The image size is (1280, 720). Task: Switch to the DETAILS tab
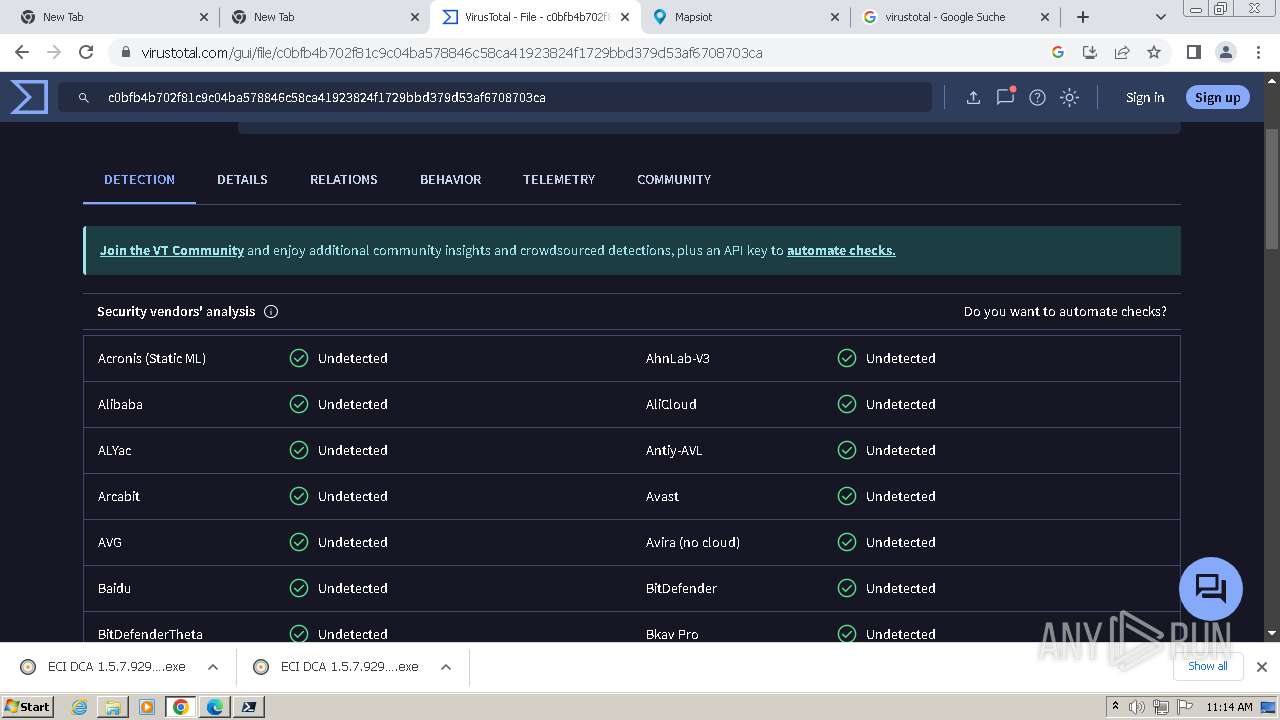[x=242, y=179]
